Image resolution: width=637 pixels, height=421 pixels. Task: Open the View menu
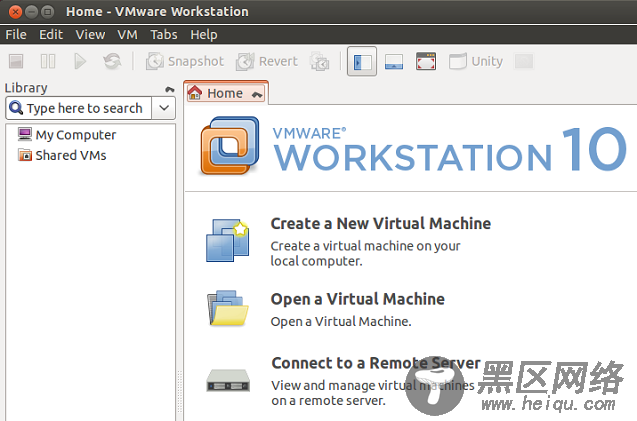pyautogui.click(x=90, y=35)
